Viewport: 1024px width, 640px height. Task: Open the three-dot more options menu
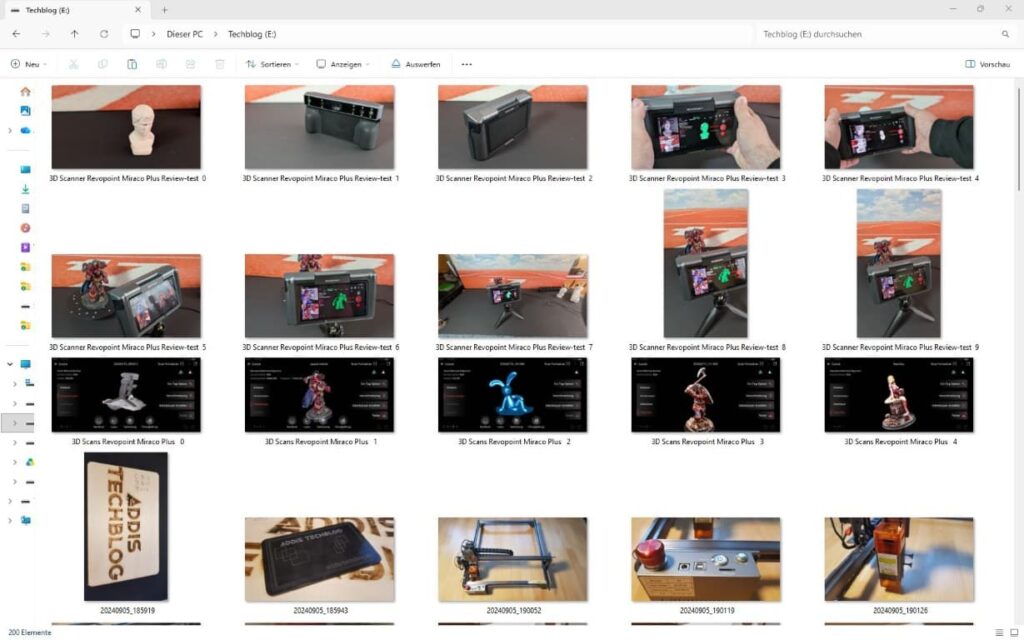coord(466,64)
